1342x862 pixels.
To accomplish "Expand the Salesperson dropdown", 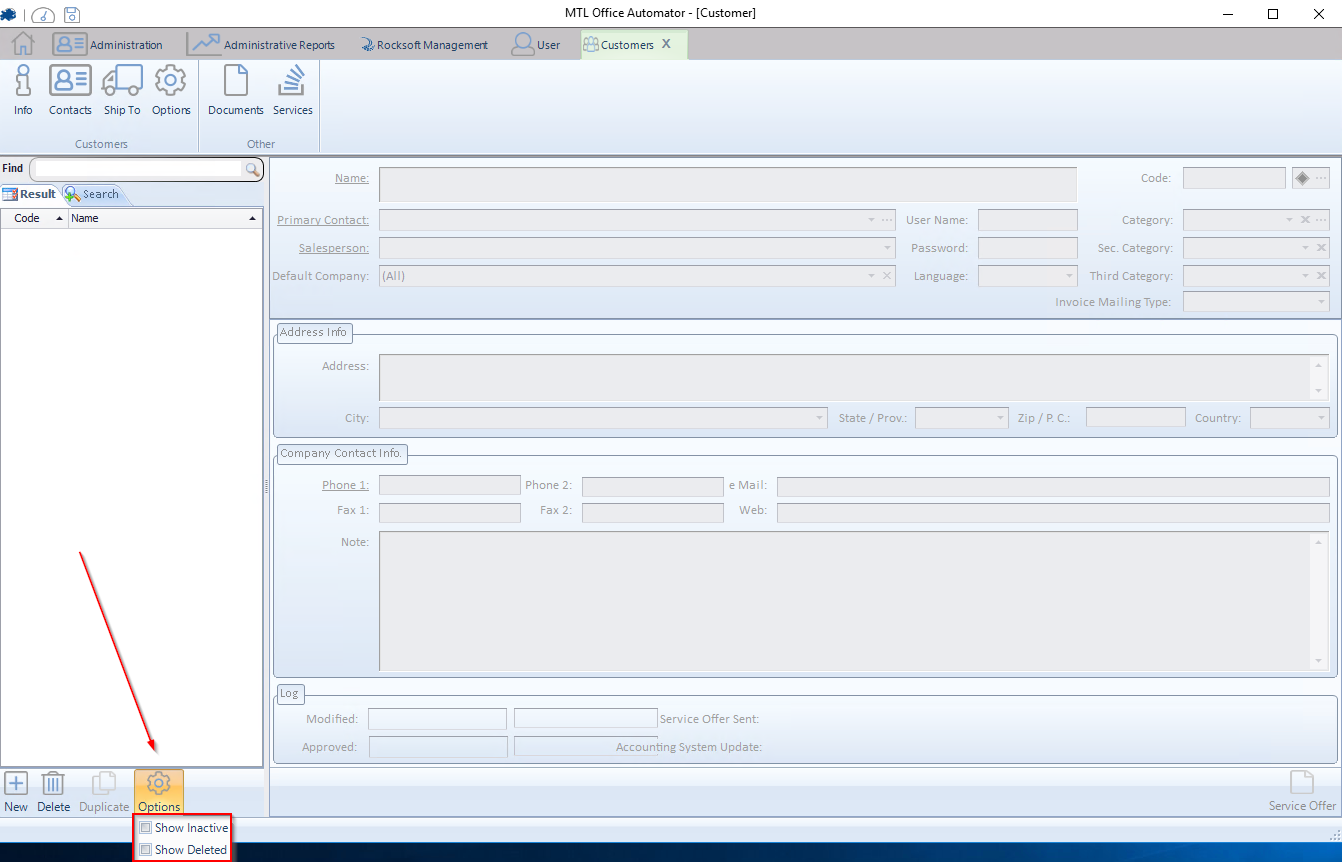I will (x=887, y=248).
